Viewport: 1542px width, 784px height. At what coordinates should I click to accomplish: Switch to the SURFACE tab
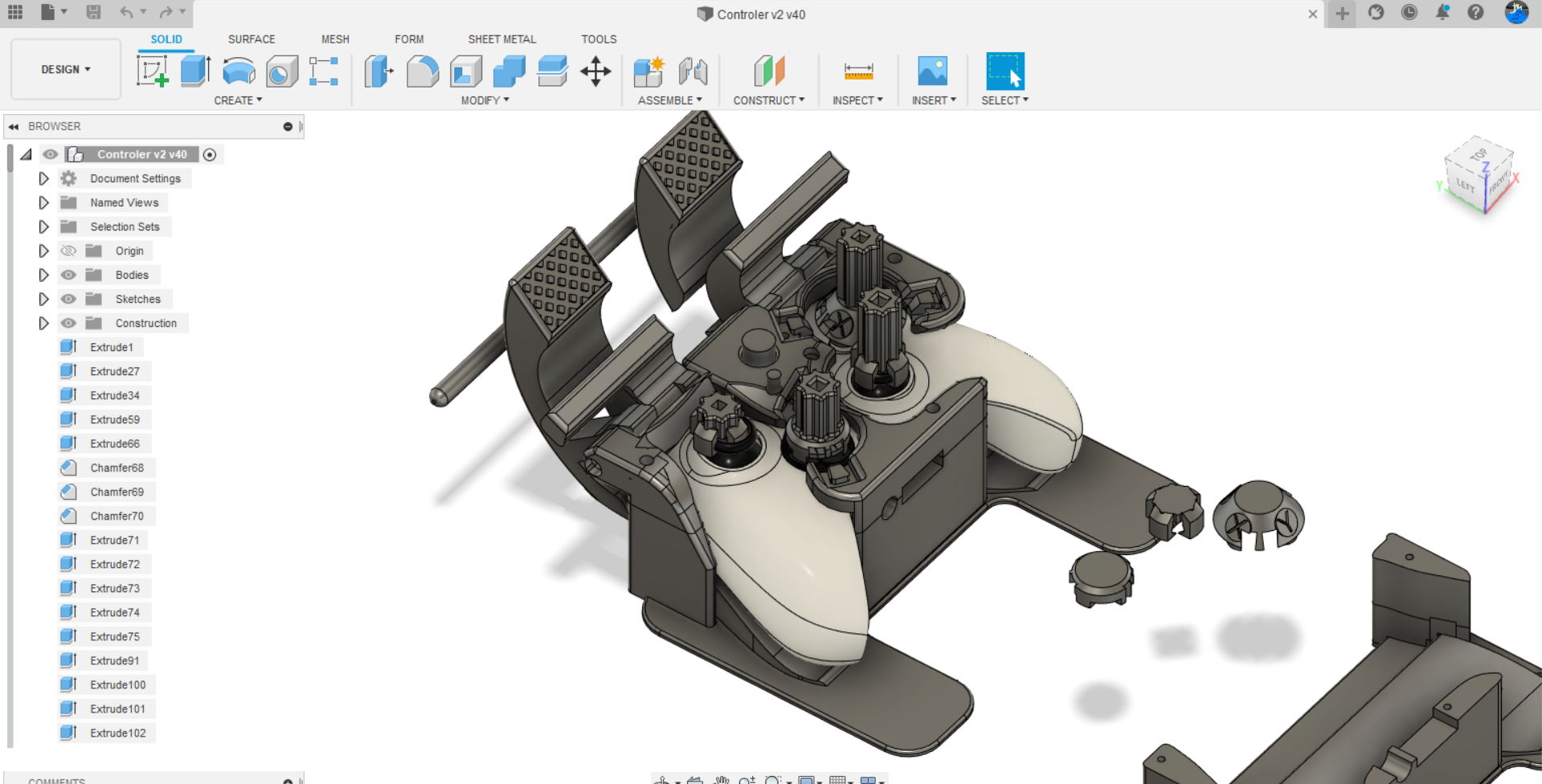[252, 39]
